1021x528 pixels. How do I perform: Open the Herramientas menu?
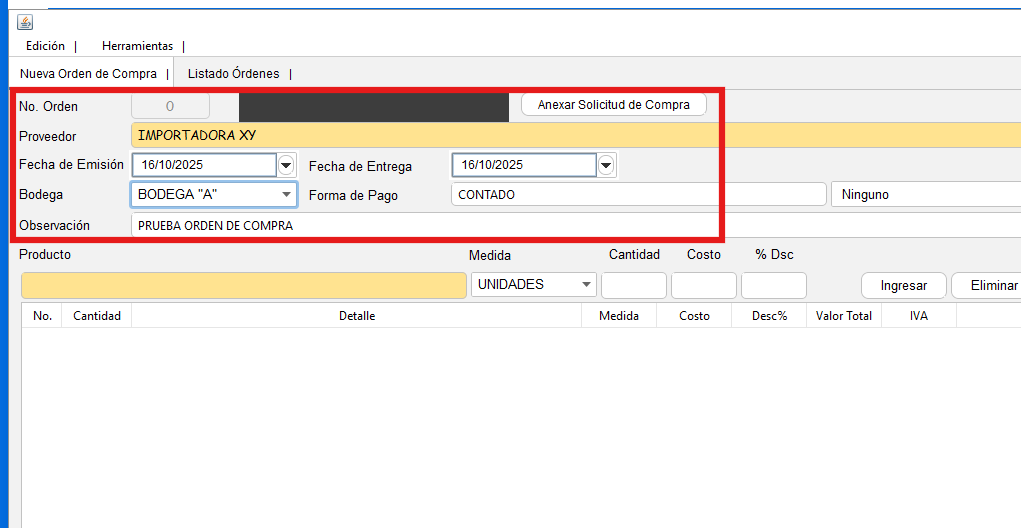click(x=137, y=46)
